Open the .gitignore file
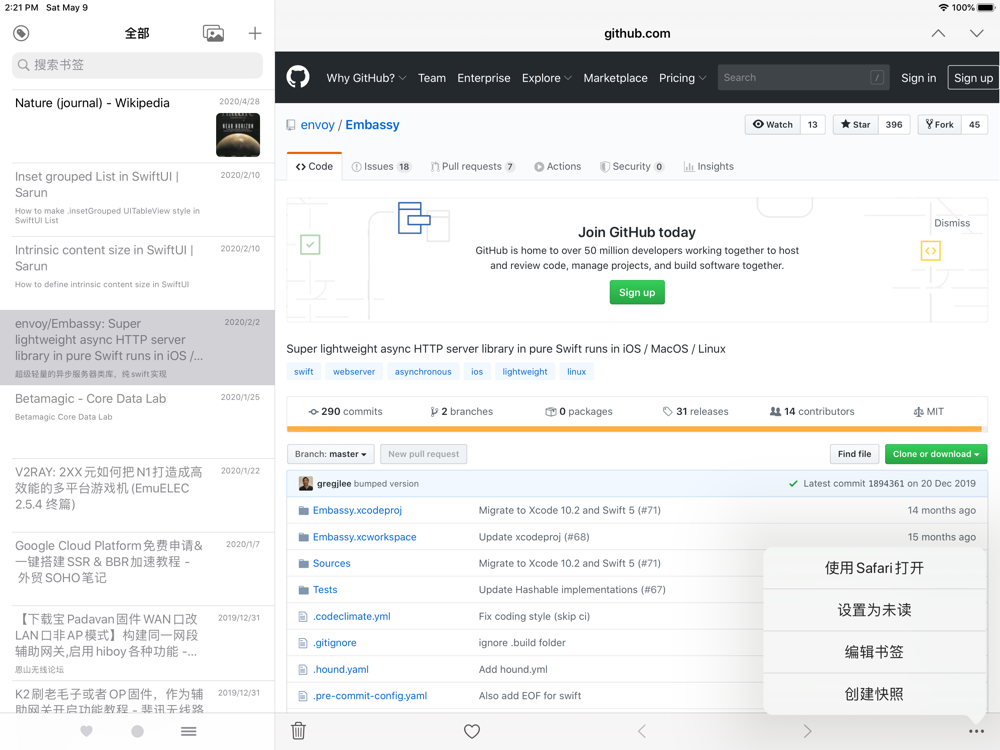 (x=334, y=643)
